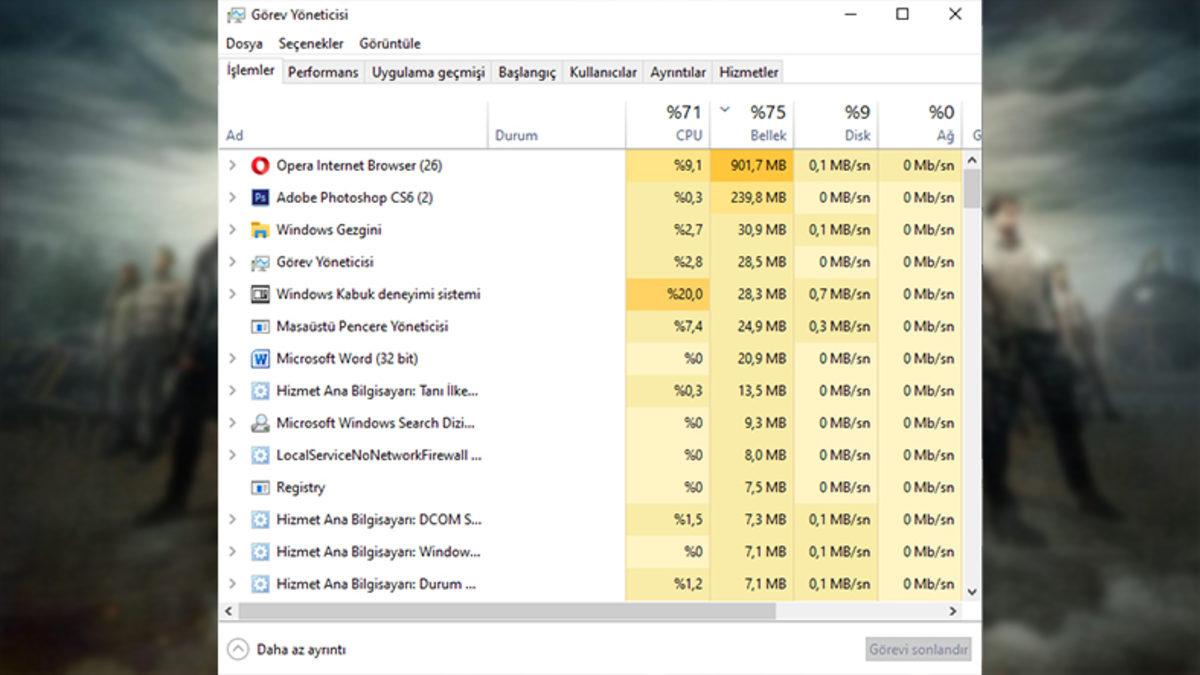Select the Görev Yöneticisi process icon
The height and width of the screenshot is (675, 1200).
coord(260,262)
